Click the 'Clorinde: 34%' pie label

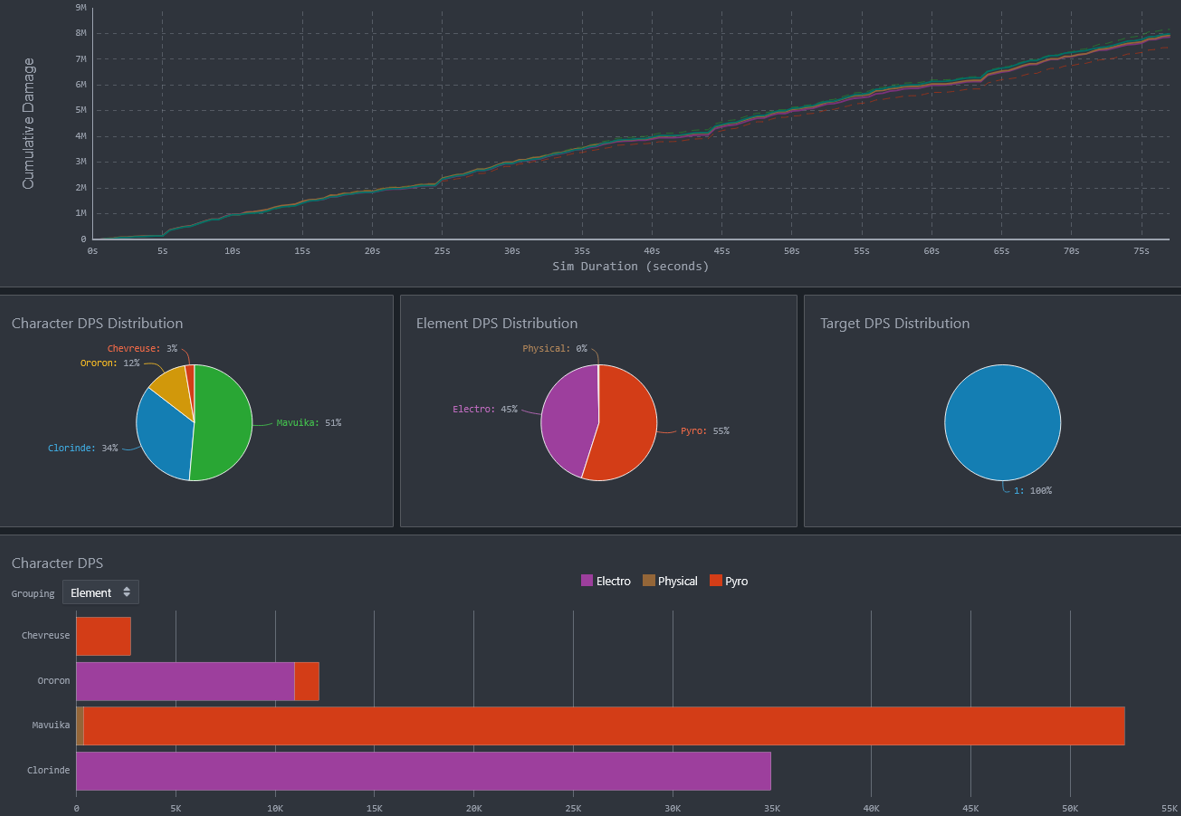(83, 448)
